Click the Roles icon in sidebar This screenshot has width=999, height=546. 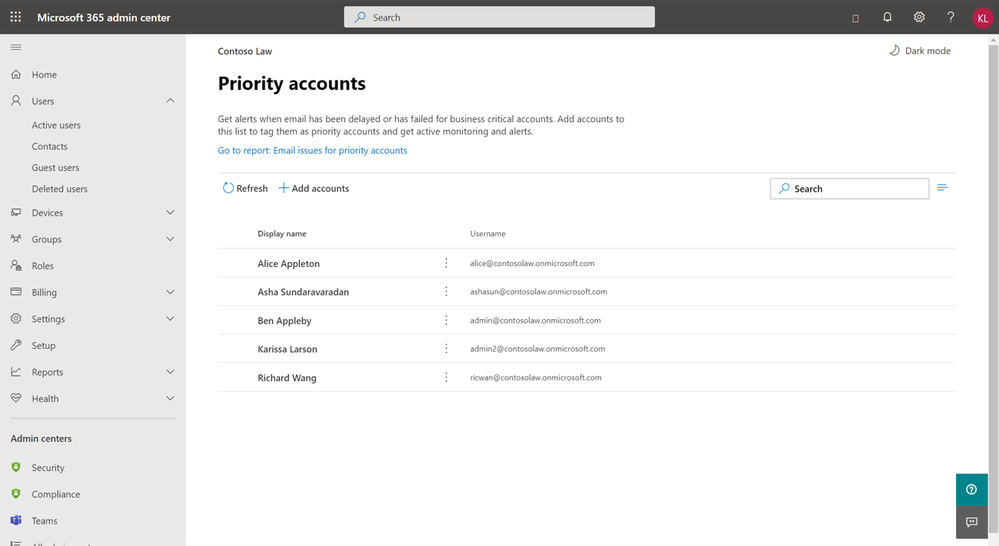(16, 266)
